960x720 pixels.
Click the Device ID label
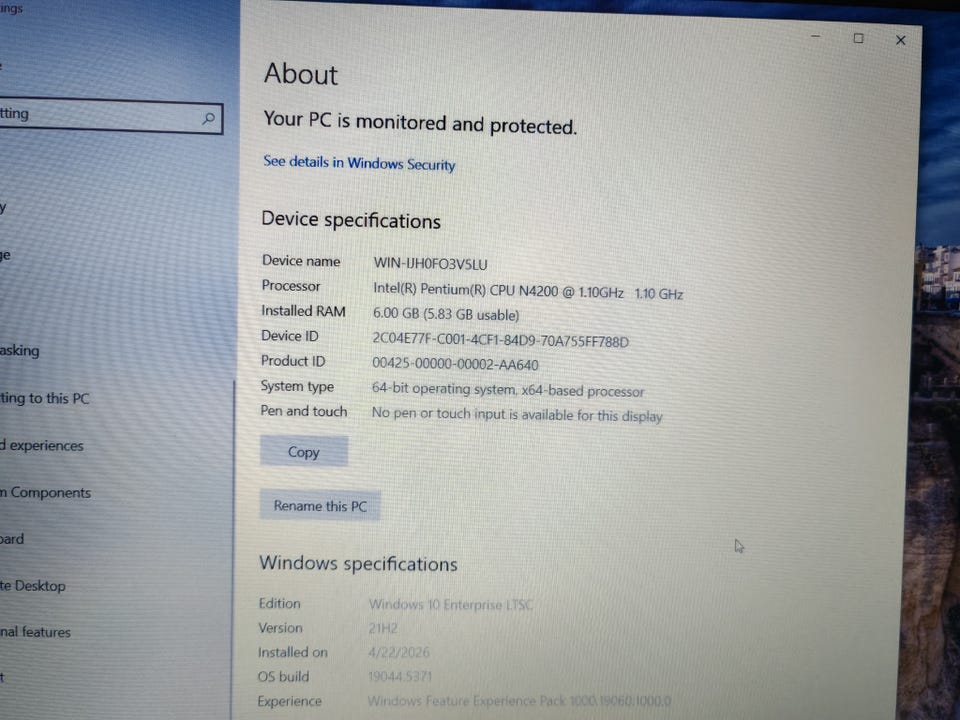(290, 336)
